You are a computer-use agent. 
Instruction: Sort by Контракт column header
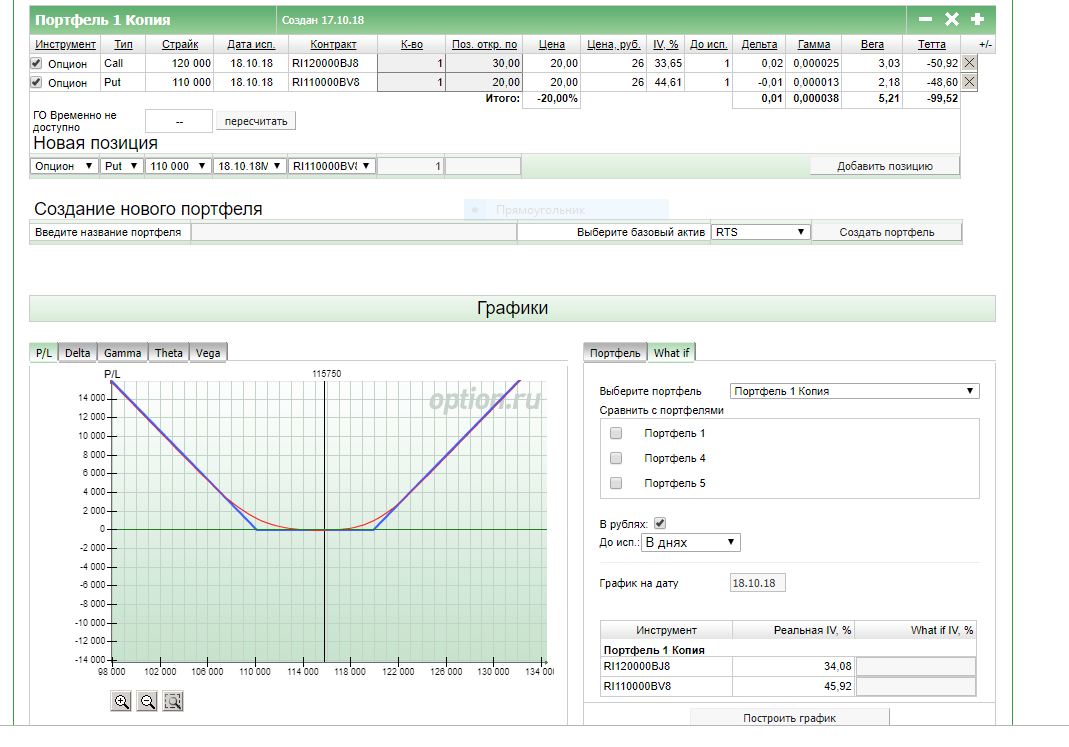pyautogui.click(x=333, y=44)
